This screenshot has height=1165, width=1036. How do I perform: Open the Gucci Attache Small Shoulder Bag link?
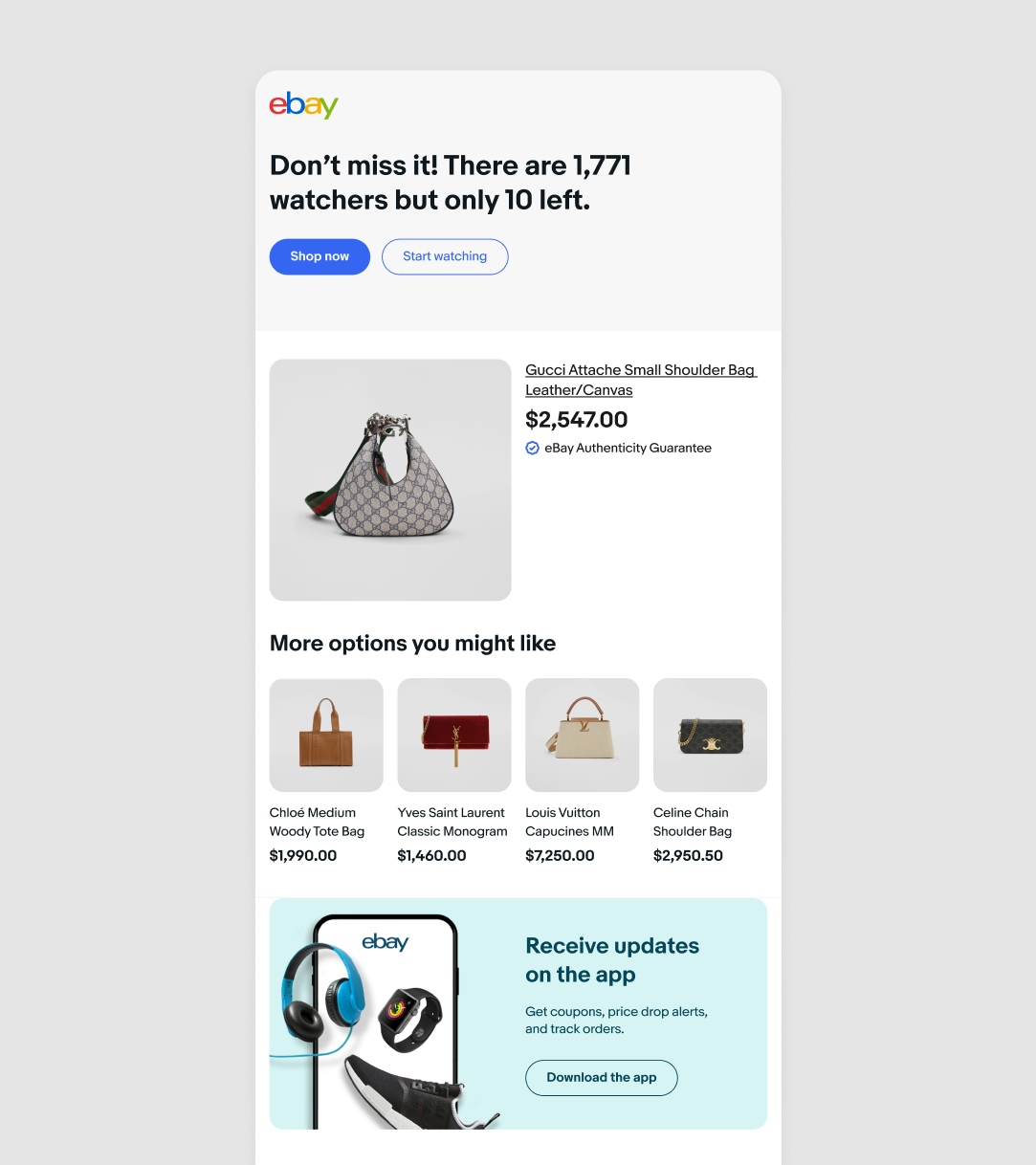(641, 380)
